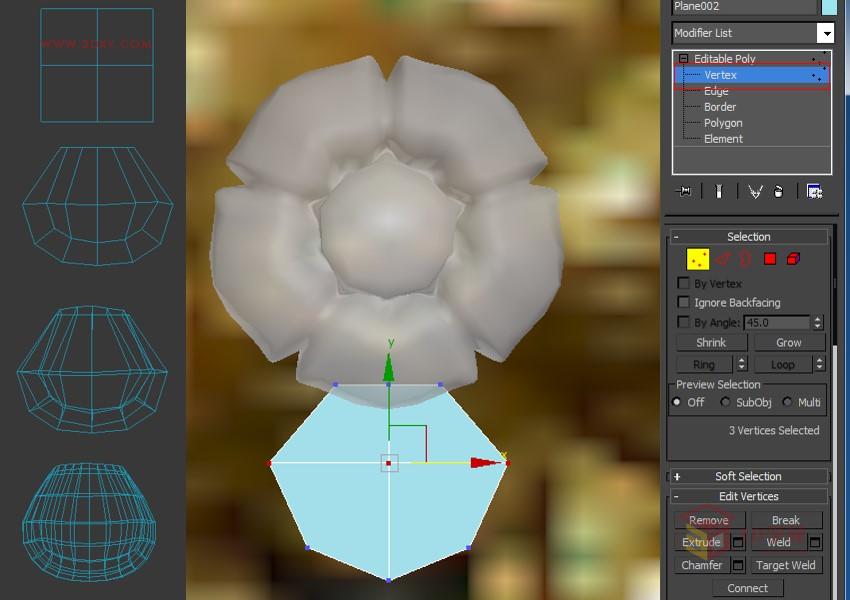Click the object color swatch next to Plane002
The width and height of the screenshot is (850, 600).
click(x=832, y=7)
